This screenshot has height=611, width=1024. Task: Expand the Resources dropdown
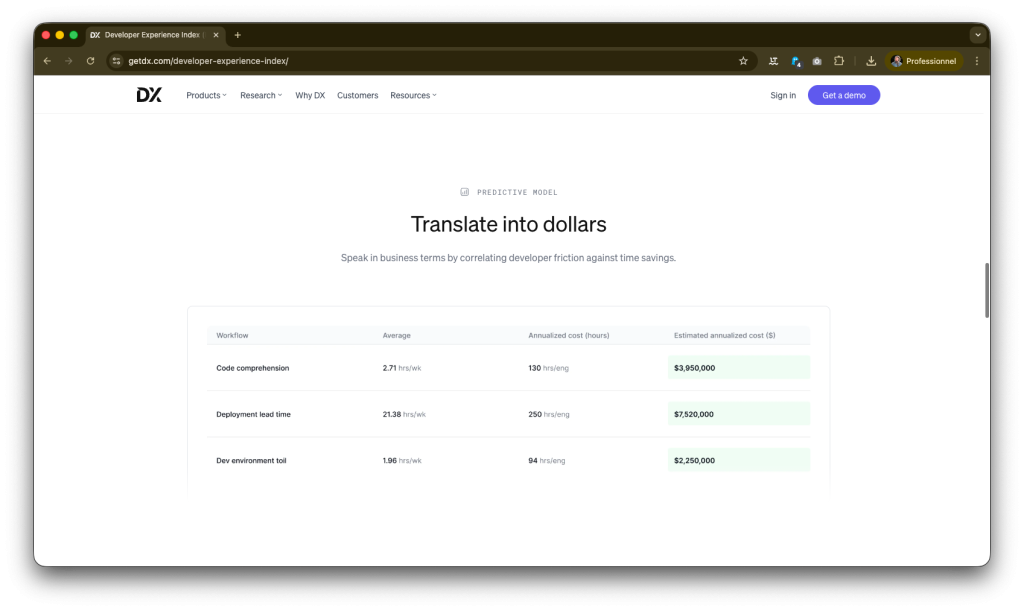[412, 95]
